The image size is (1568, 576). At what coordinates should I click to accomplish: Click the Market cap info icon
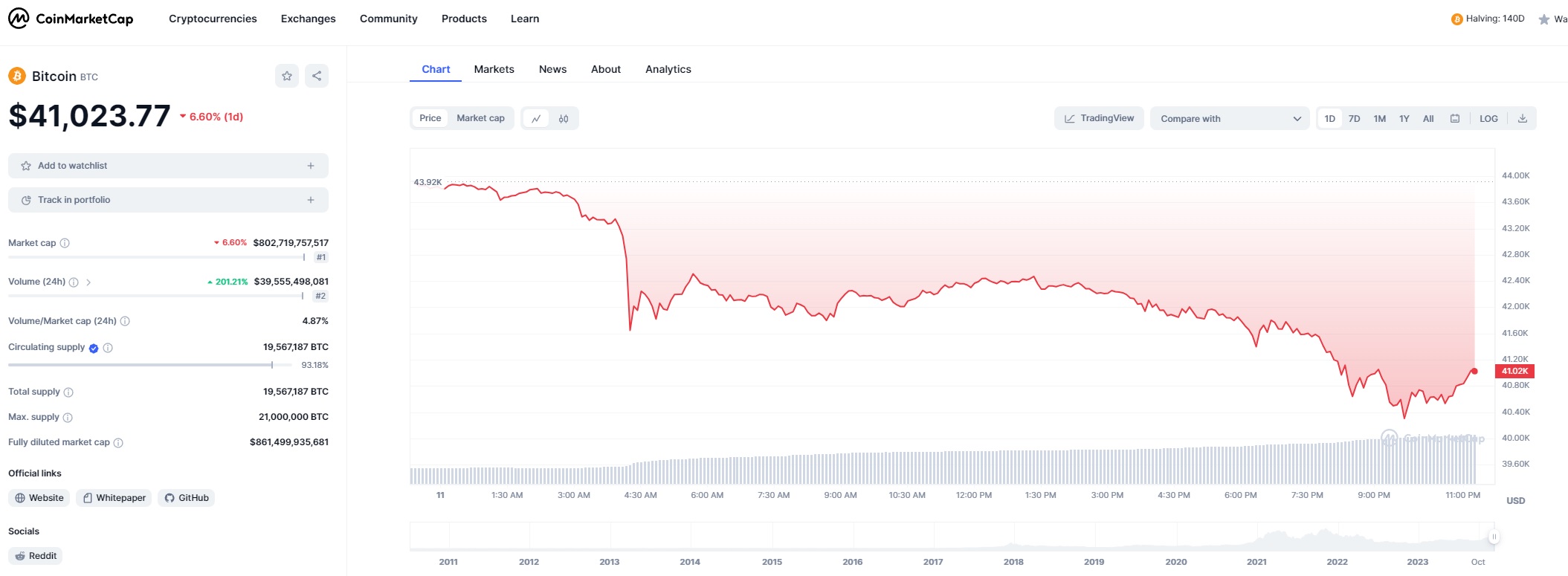(65, 243)
